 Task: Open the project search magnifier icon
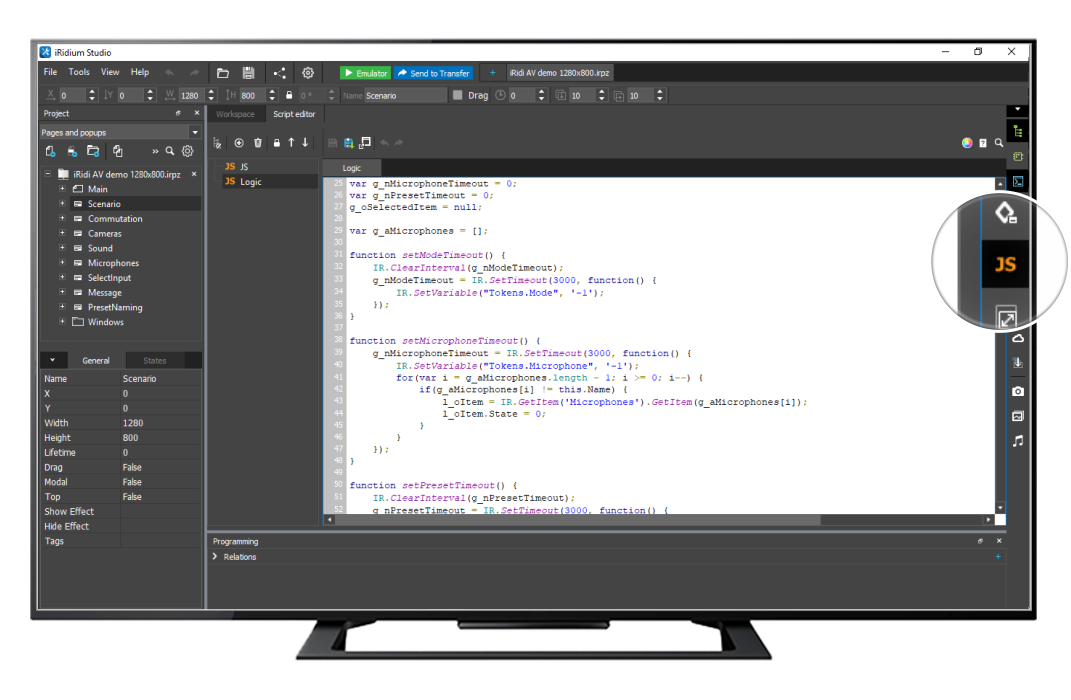[x=170, y=151]
